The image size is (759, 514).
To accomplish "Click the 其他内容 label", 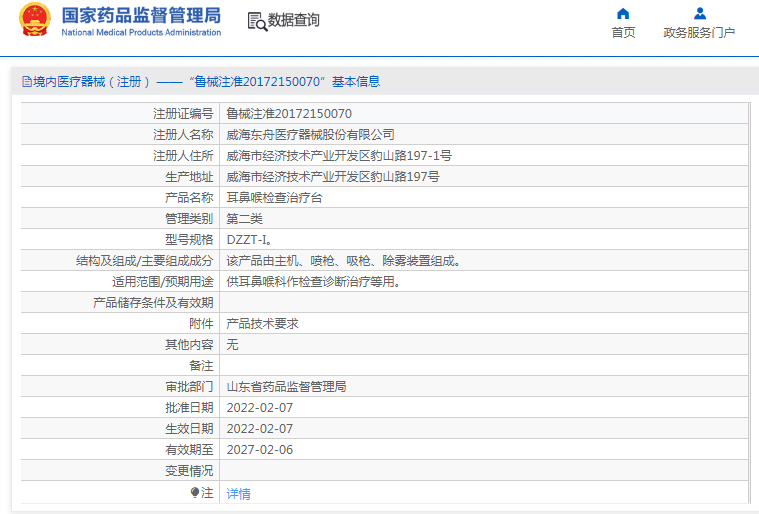I will (x=189, y=345).
